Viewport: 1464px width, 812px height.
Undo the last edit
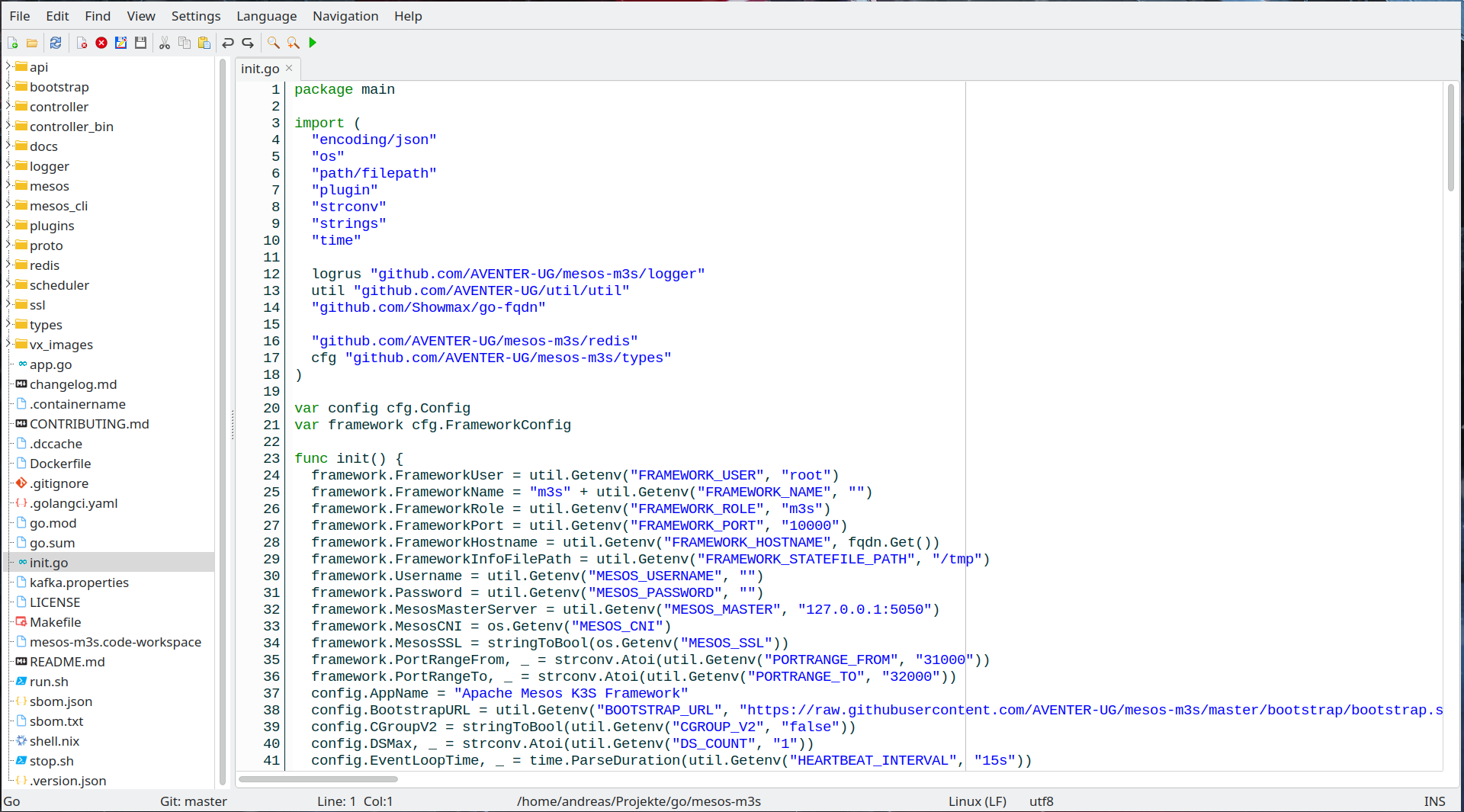[228, 43]
